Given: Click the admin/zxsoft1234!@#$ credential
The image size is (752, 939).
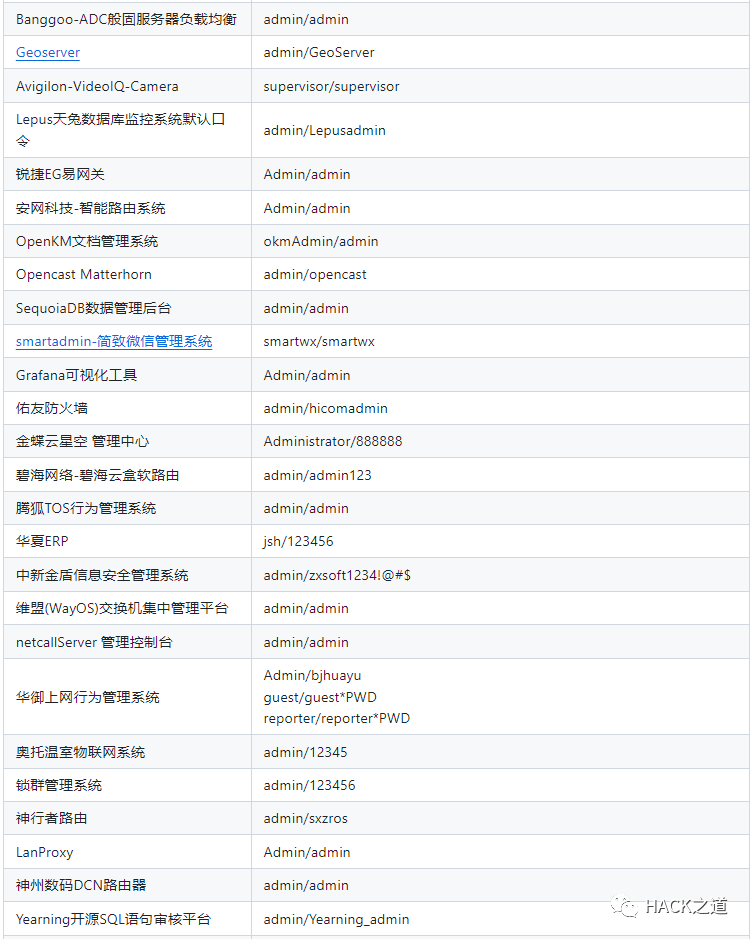Looking at the screenshot, I should click(337, 575).
